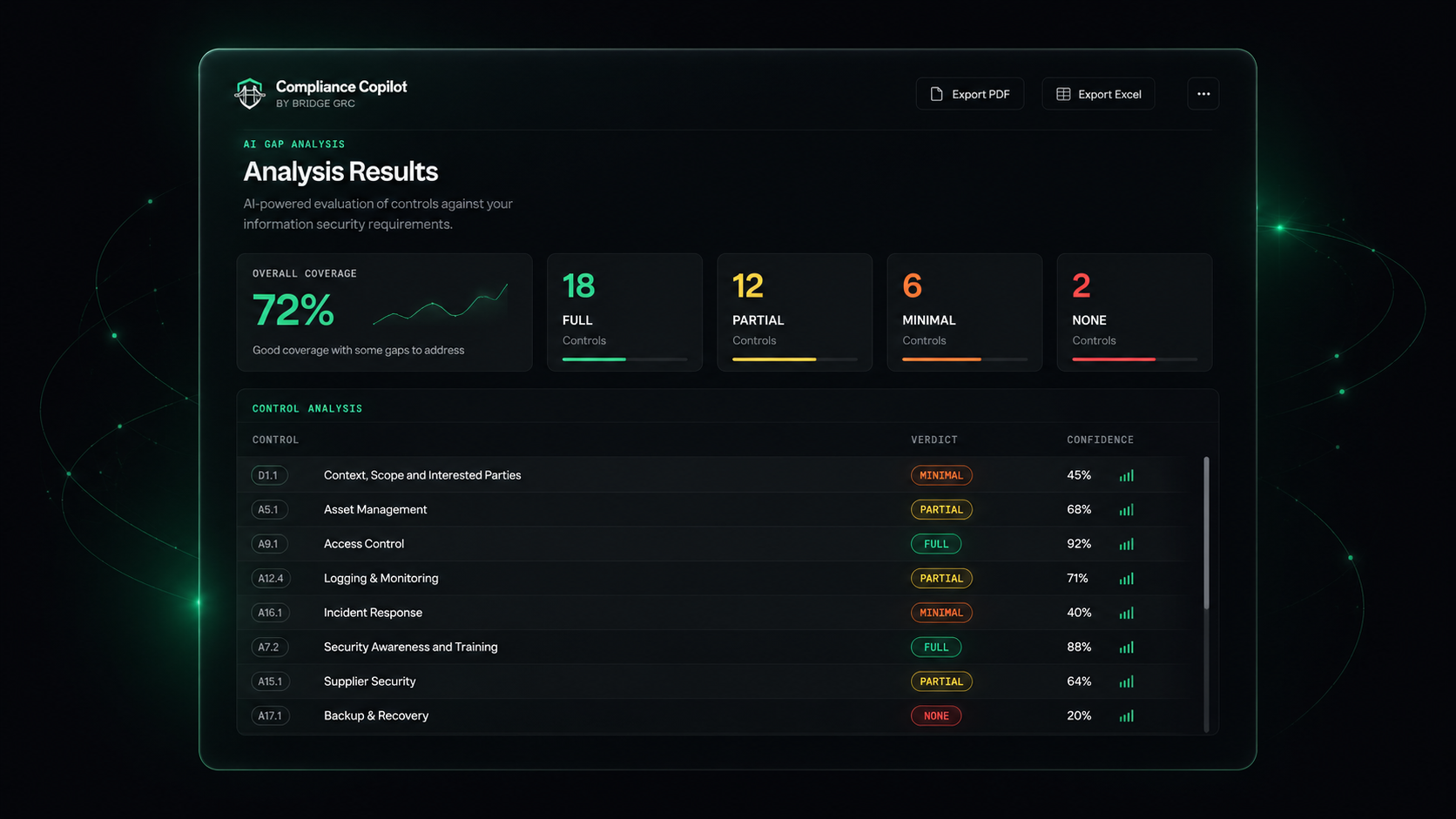The image size is (1456, 819).
Task: Click PARTIAL verdict badge in Supplier Security row
Action: (x=941, y=681)
